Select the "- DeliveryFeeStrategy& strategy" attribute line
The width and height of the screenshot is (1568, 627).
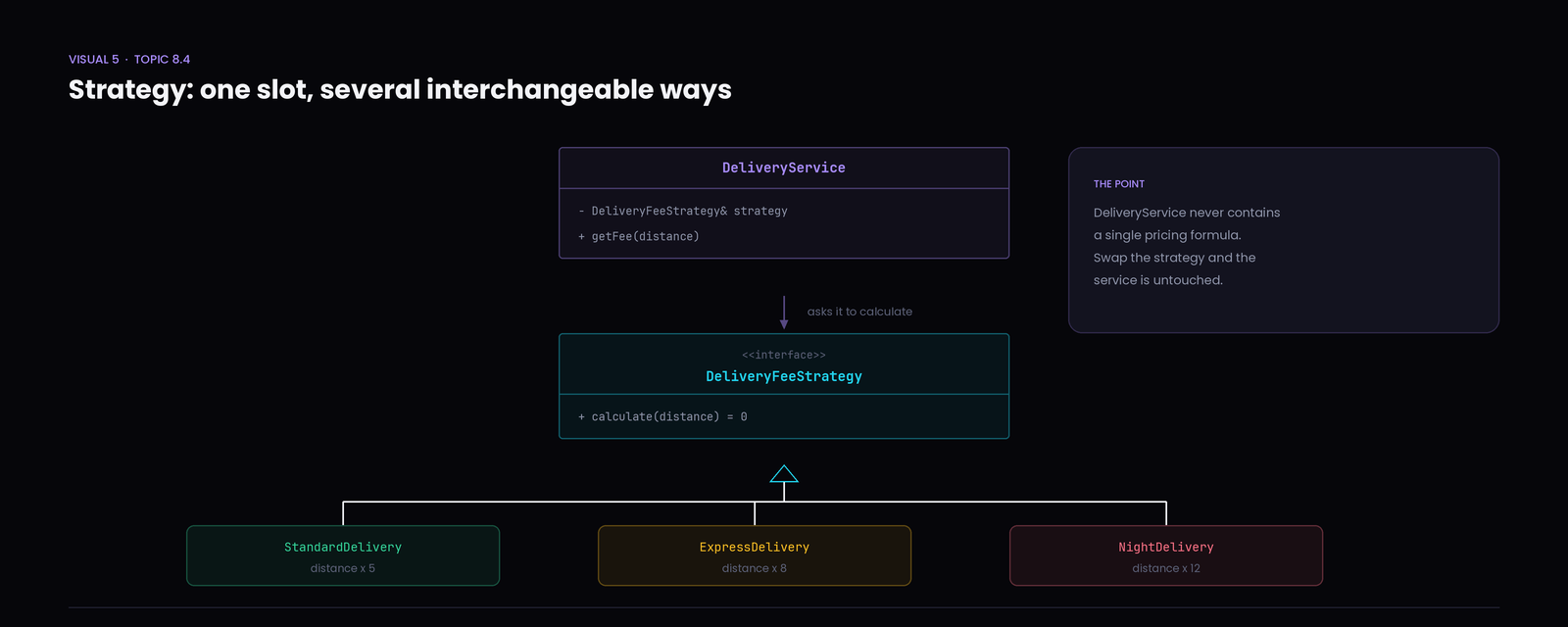(683, 211)
